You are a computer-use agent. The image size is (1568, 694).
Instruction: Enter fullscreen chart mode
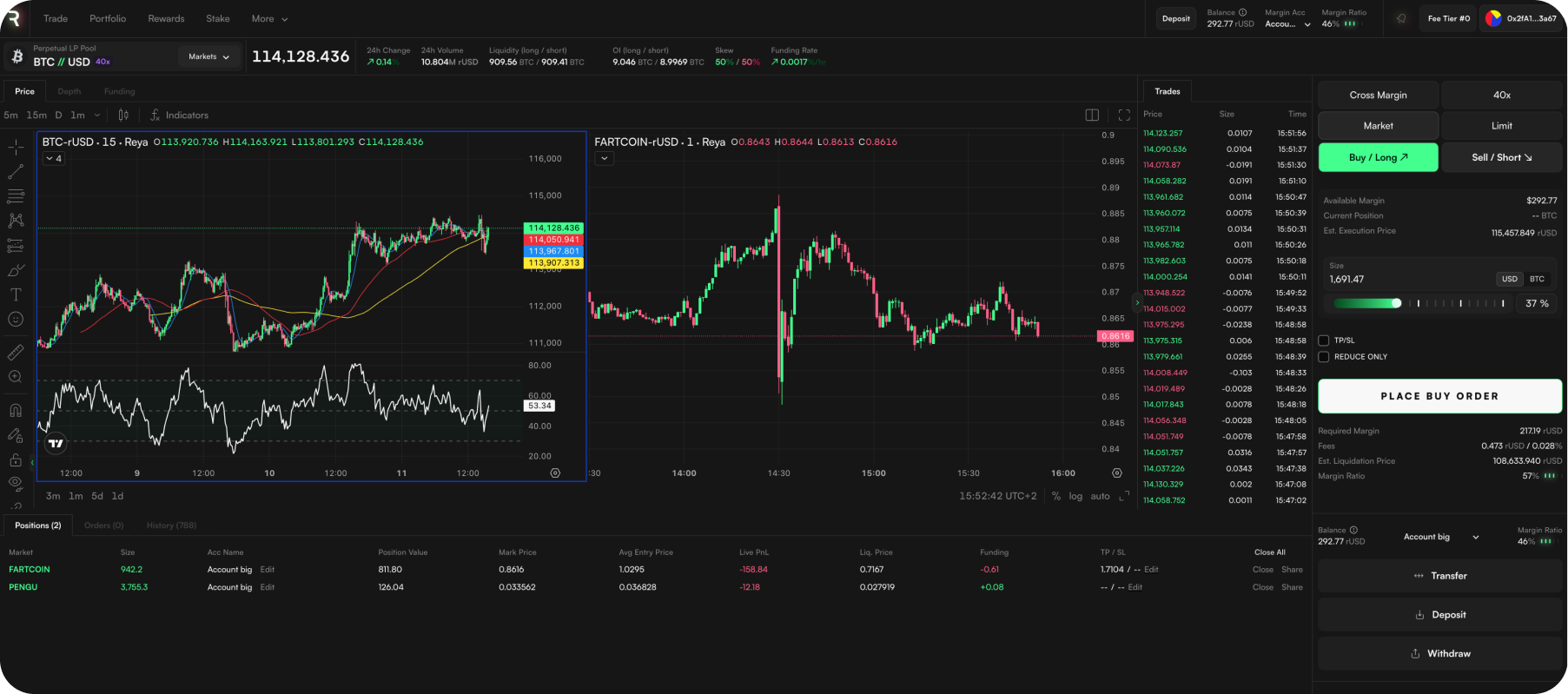[1124, 116]
